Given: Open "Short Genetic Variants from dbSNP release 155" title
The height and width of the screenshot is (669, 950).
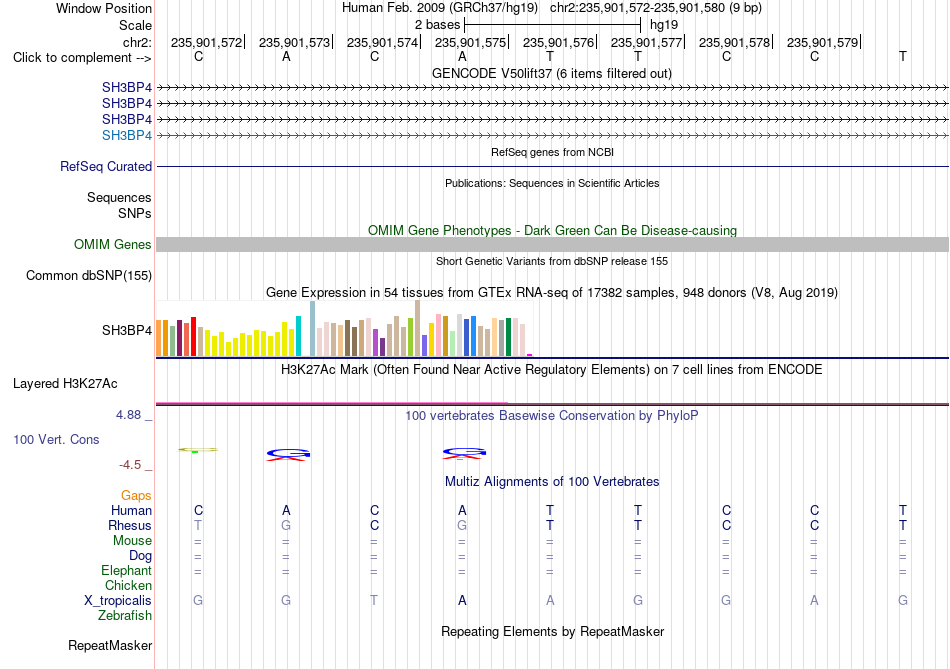Looking at the screenshot, I should (552, 261).
